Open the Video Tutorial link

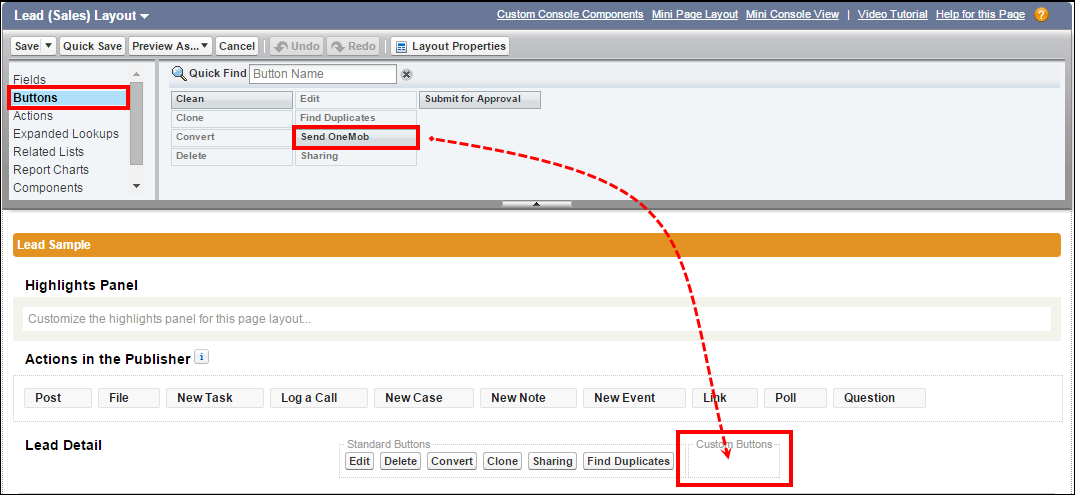pyautogui.click(x=893, y=14)
